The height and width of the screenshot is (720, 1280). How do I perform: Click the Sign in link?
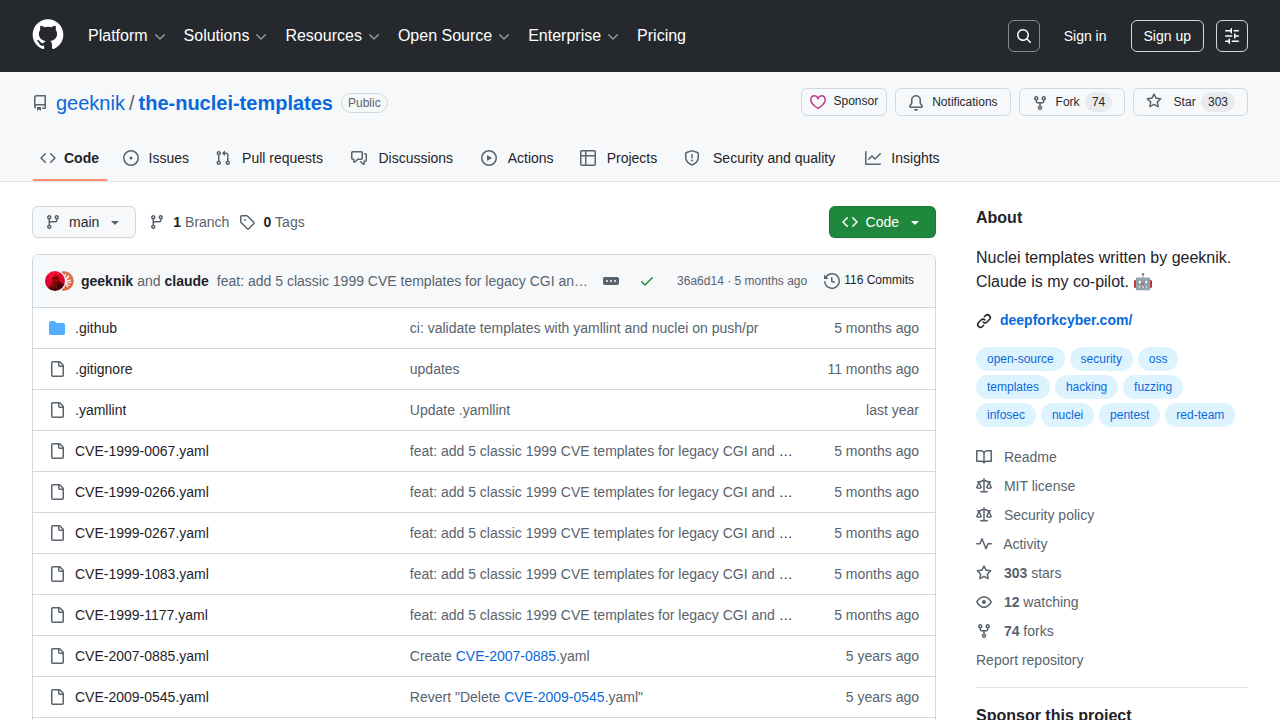pyautogui.click(x=1085, y=36)
